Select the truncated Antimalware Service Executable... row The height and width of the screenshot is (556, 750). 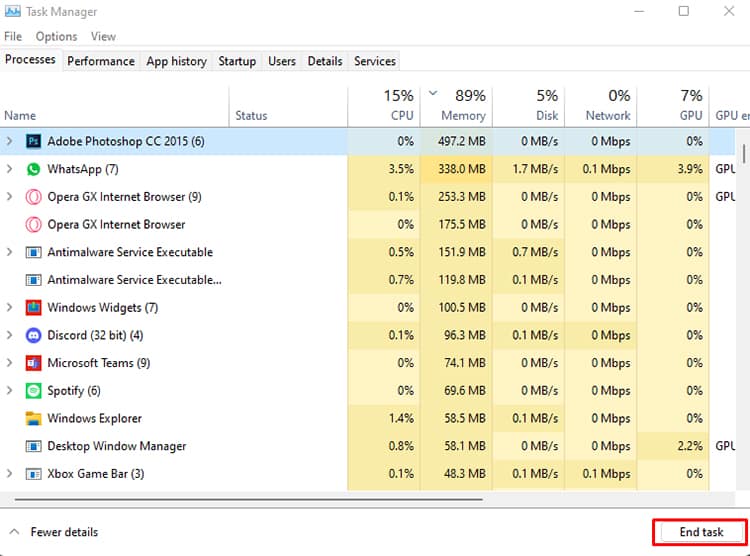coord(367,279)
